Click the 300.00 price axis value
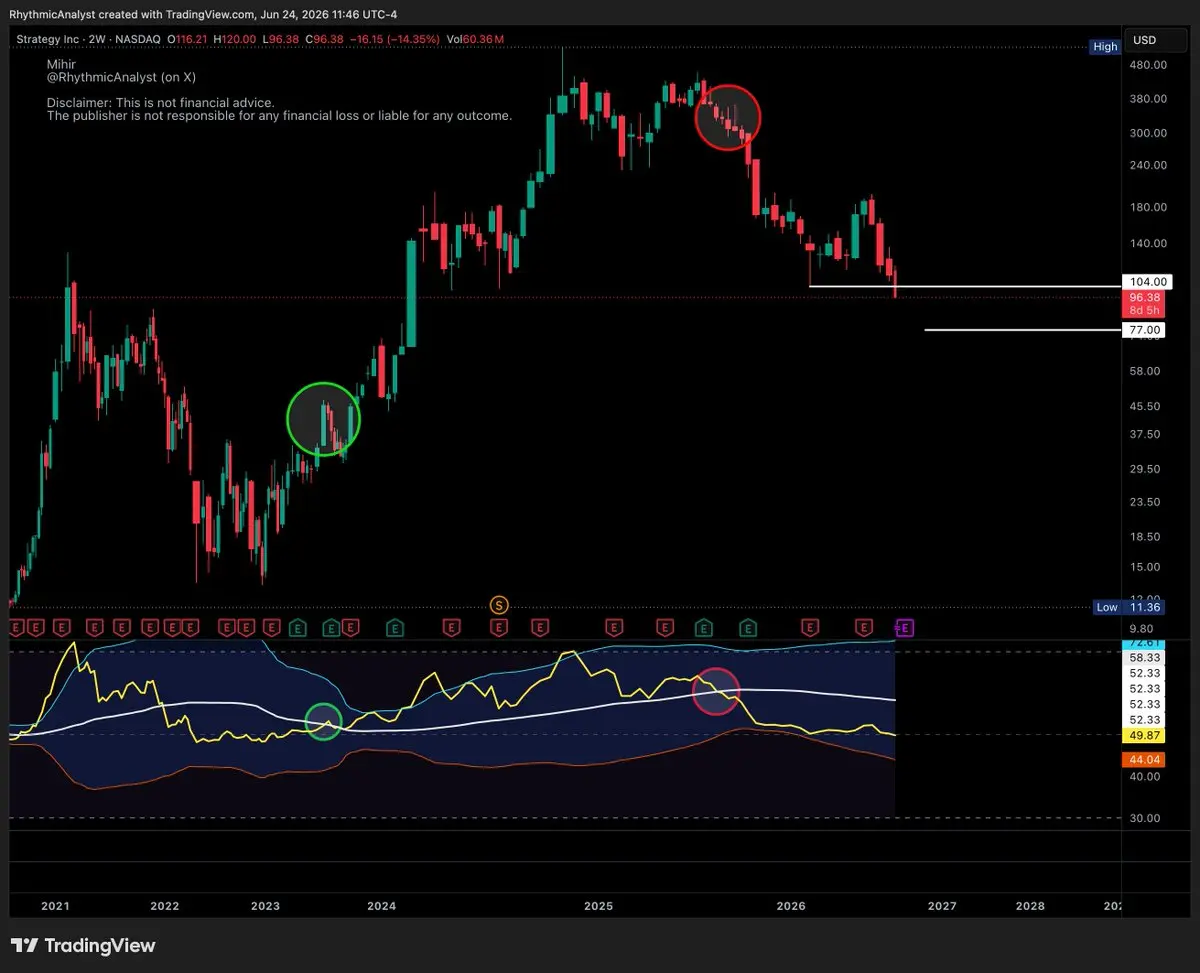 (x=1147, y=133)
